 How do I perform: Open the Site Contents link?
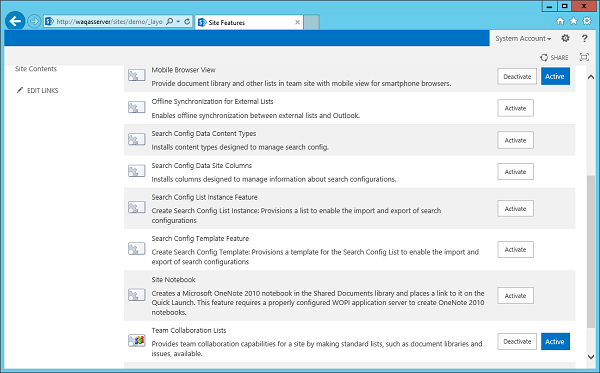(x=36, y=69)
